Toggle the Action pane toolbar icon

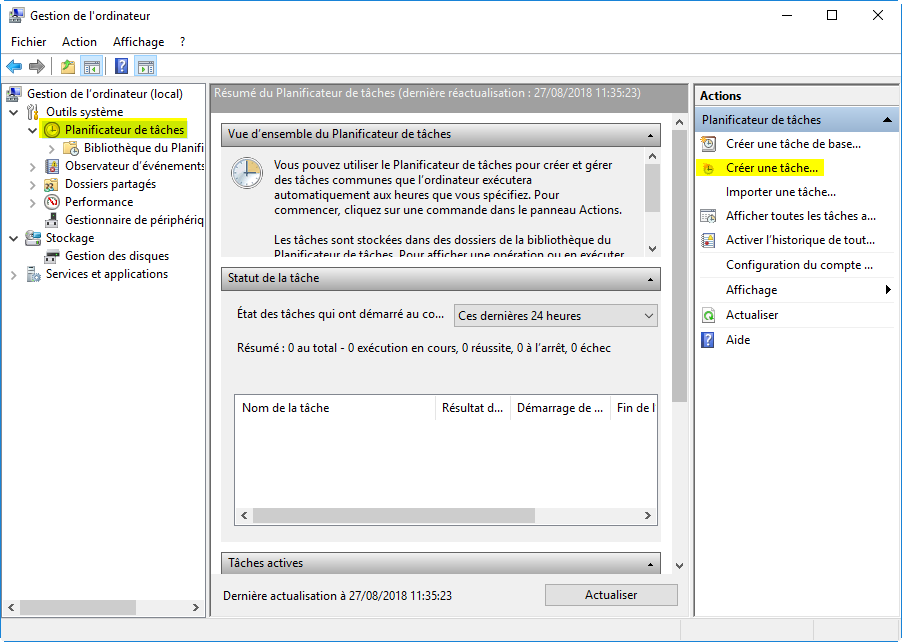tap(146, 67)
